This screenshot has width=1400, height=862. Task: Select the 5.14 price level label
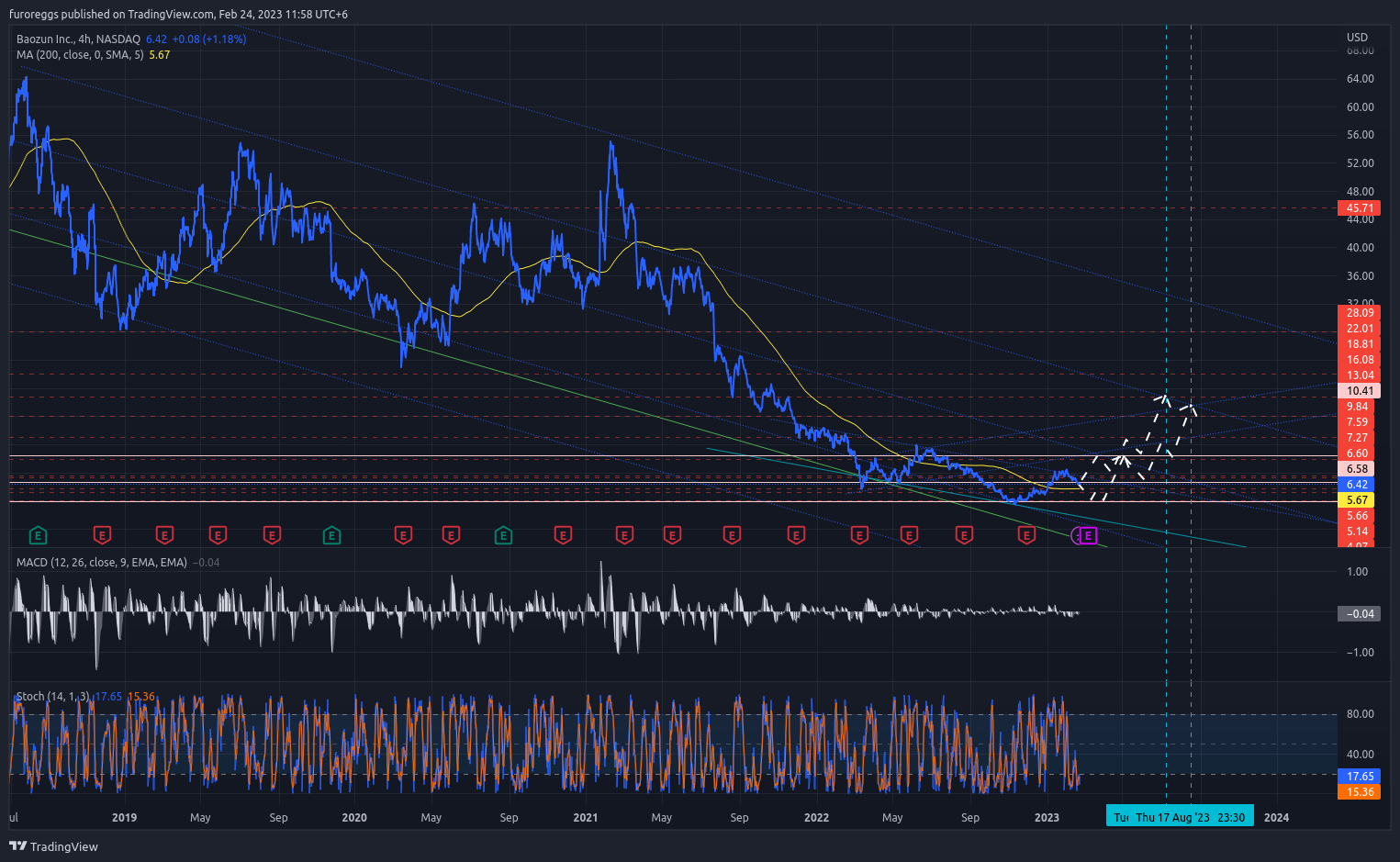[x=1359, y=532]
